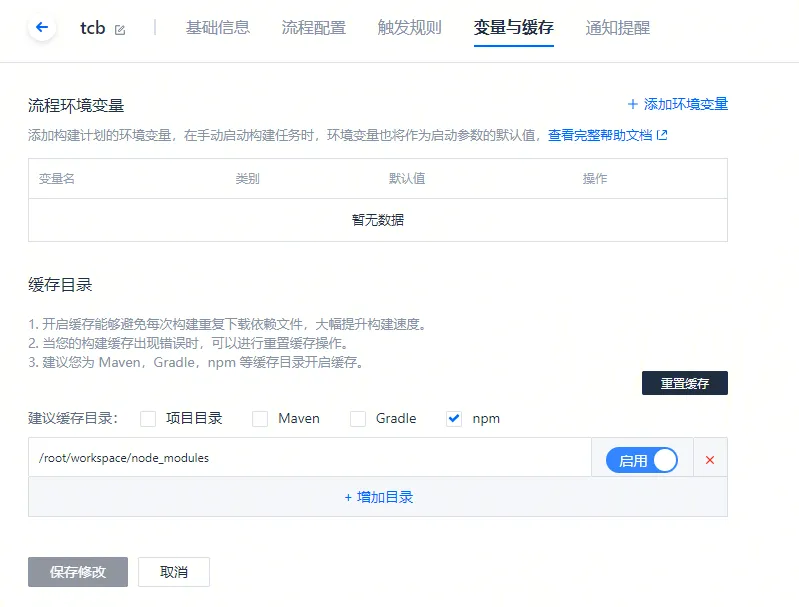Enable the Maven cache checkbox
Image resolution: width=799 pixels, height=607 pixels.
260,419
